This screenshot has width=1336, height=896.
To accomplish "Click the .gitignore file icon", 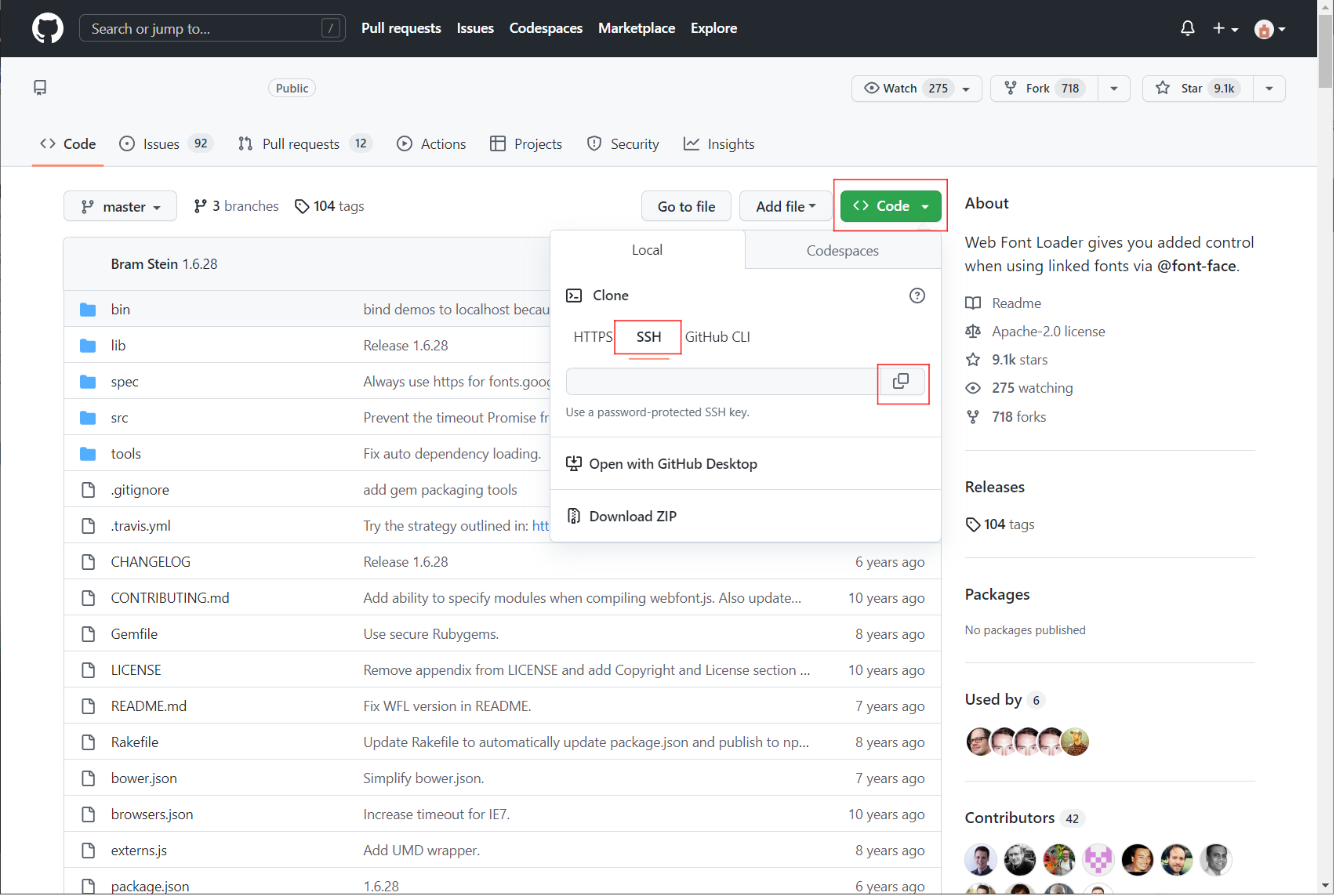I will (x=89, y=490).
